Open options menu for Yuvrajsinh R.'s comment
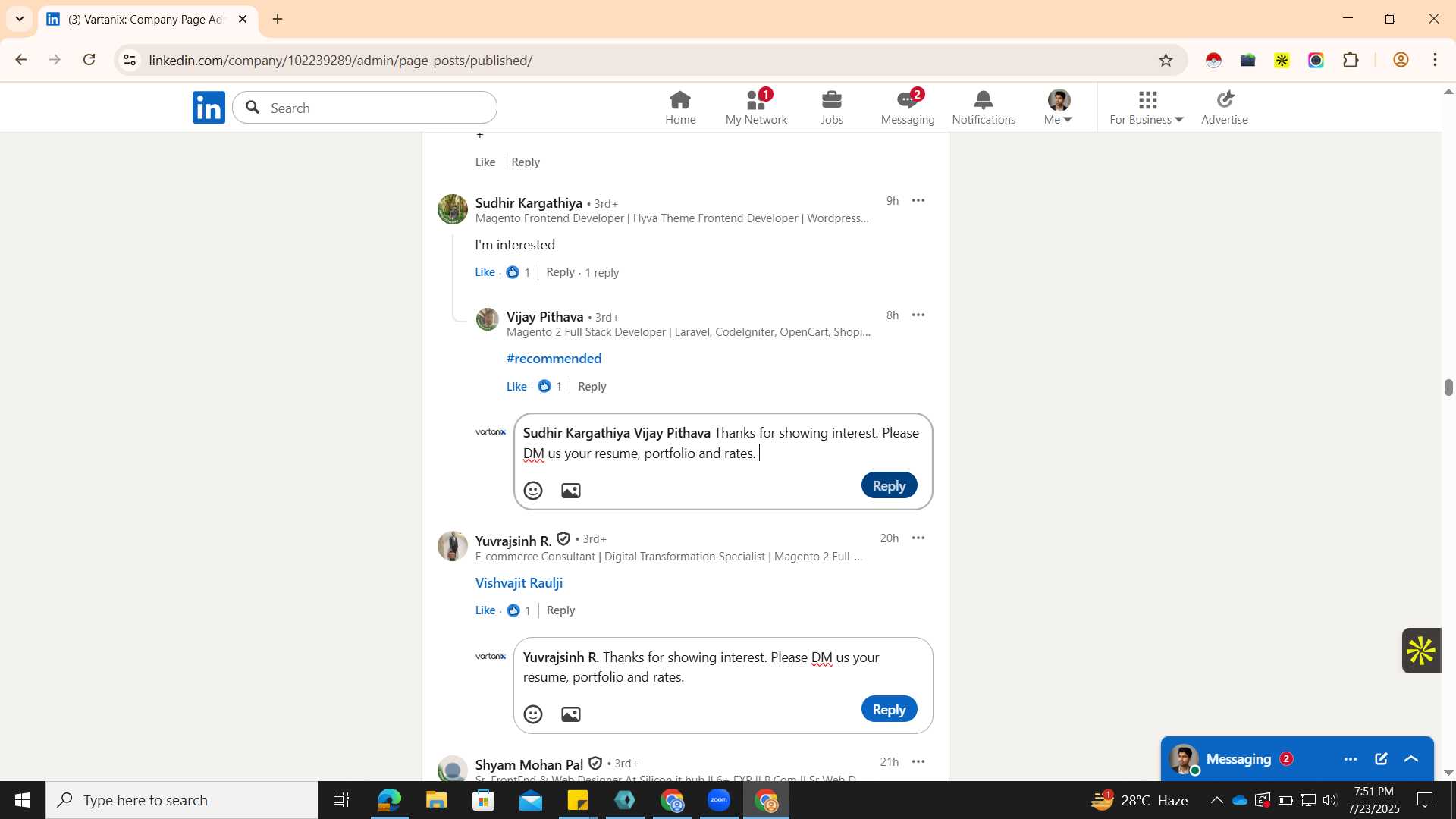 [x=918, y=538]
